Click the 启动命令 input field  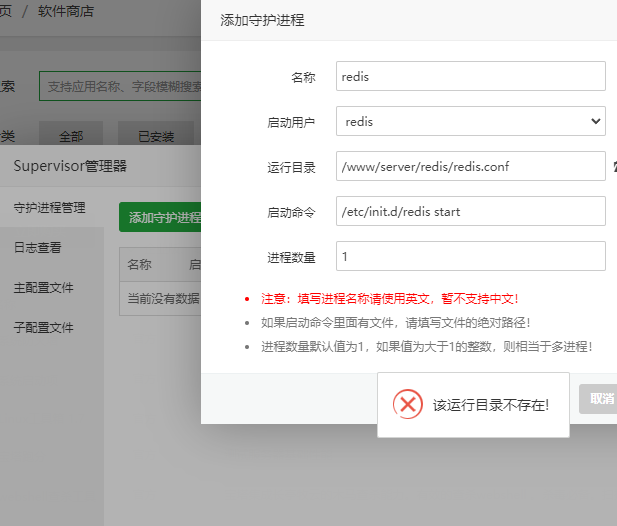tap(470, 211)
